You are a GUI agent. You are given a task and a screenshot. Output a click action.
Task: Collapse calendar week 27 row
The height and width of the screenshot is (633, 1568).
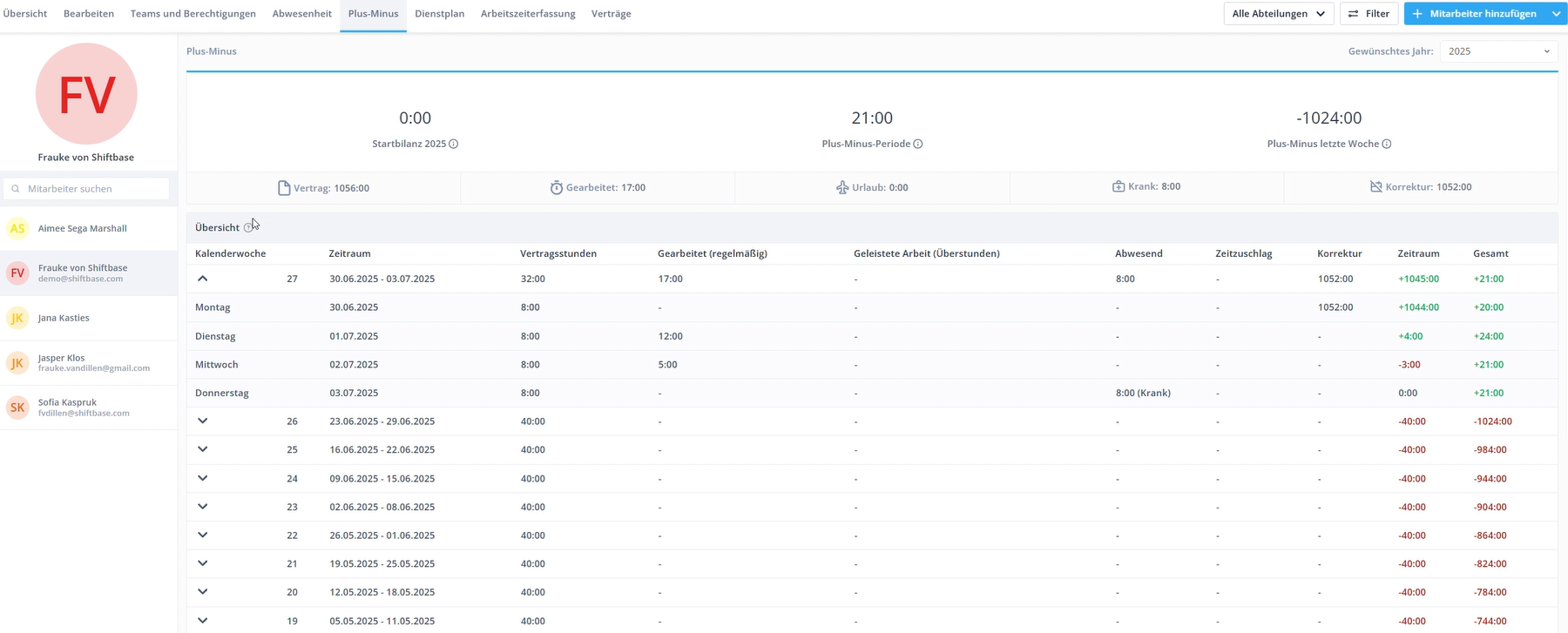click(x=203, y=279)
